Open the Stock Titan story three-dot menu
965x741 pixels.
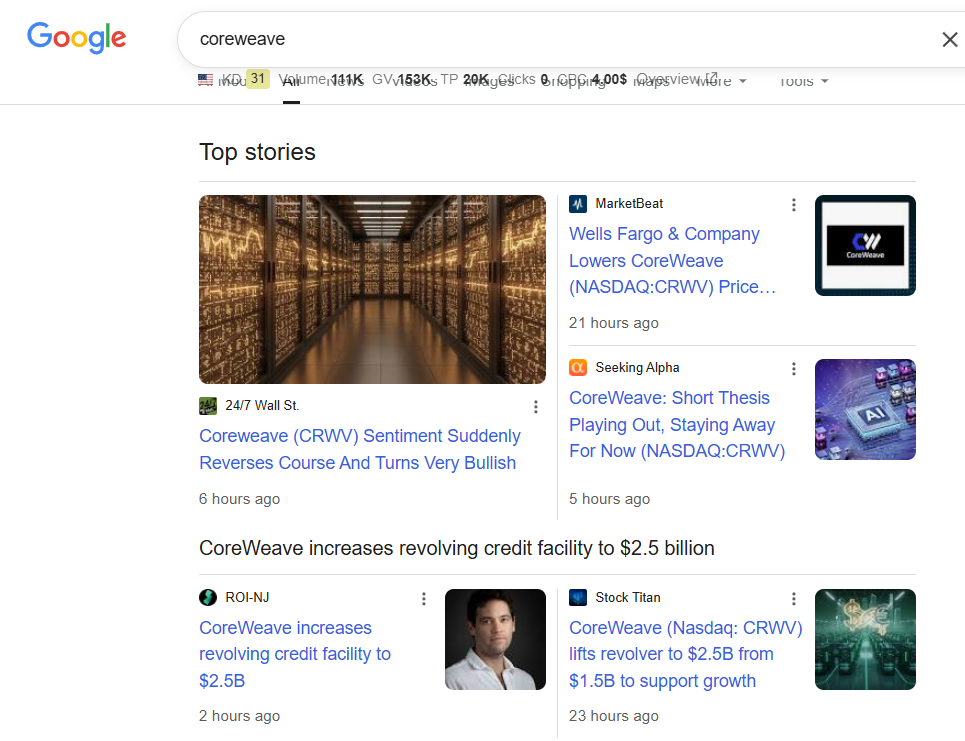[x=794, y=598]
